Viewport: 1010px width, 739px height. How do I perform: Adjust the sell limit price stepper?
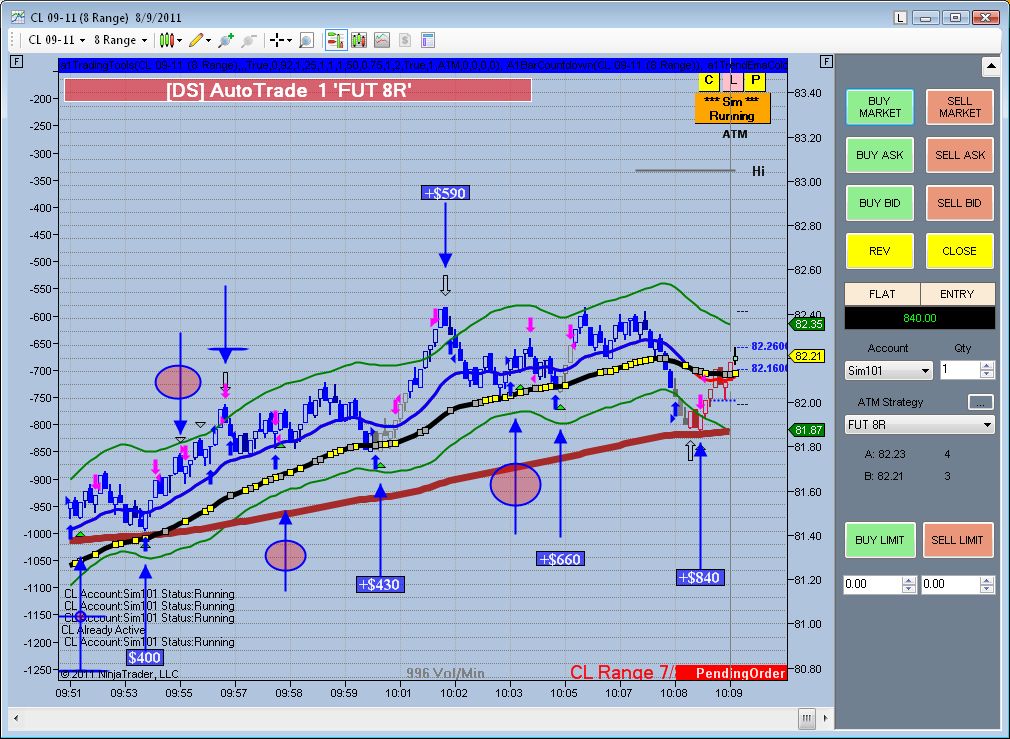(987, 584)
